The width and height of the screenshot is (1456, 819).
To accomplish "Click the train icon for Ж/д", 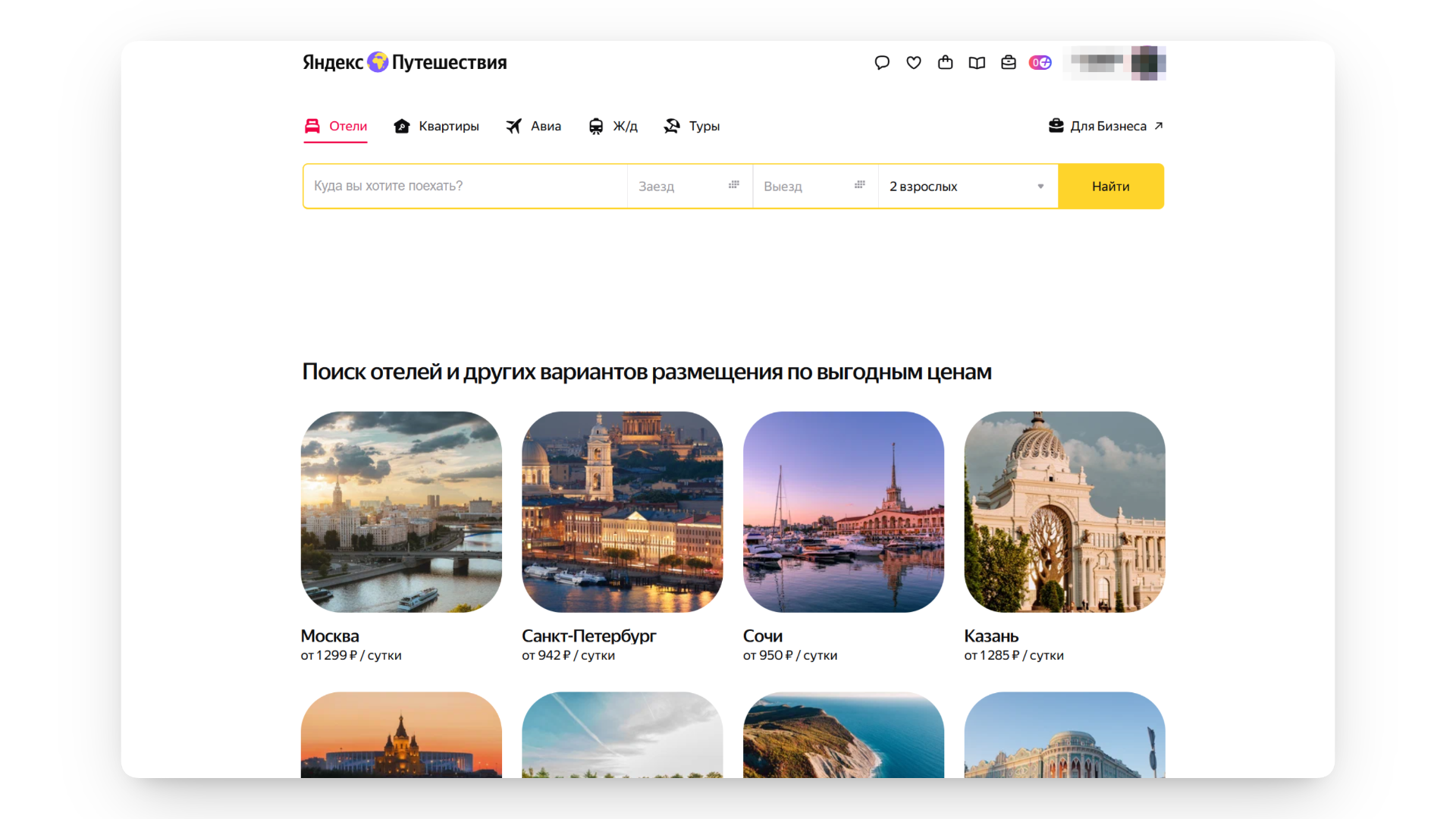I will pyautogui.click(x=596, y=127).
